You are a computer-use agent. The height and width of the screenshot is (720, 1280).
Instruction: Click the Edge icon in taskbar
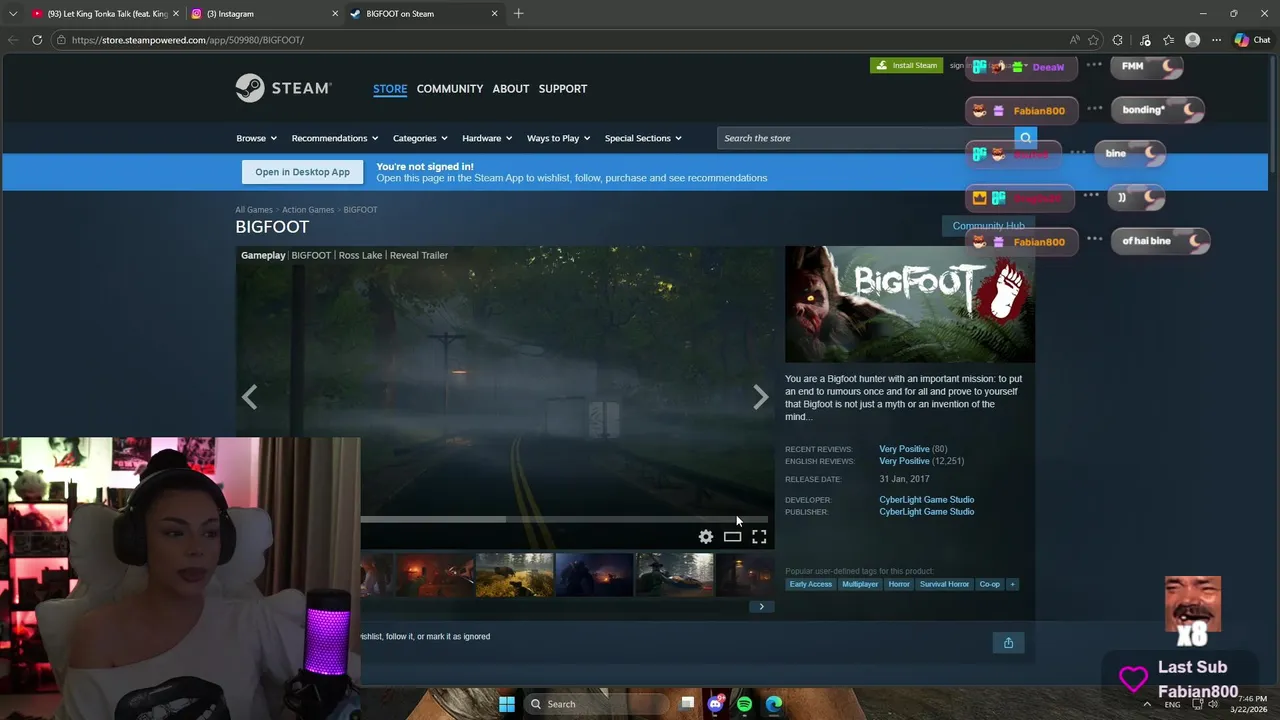(x=774, y=704)
